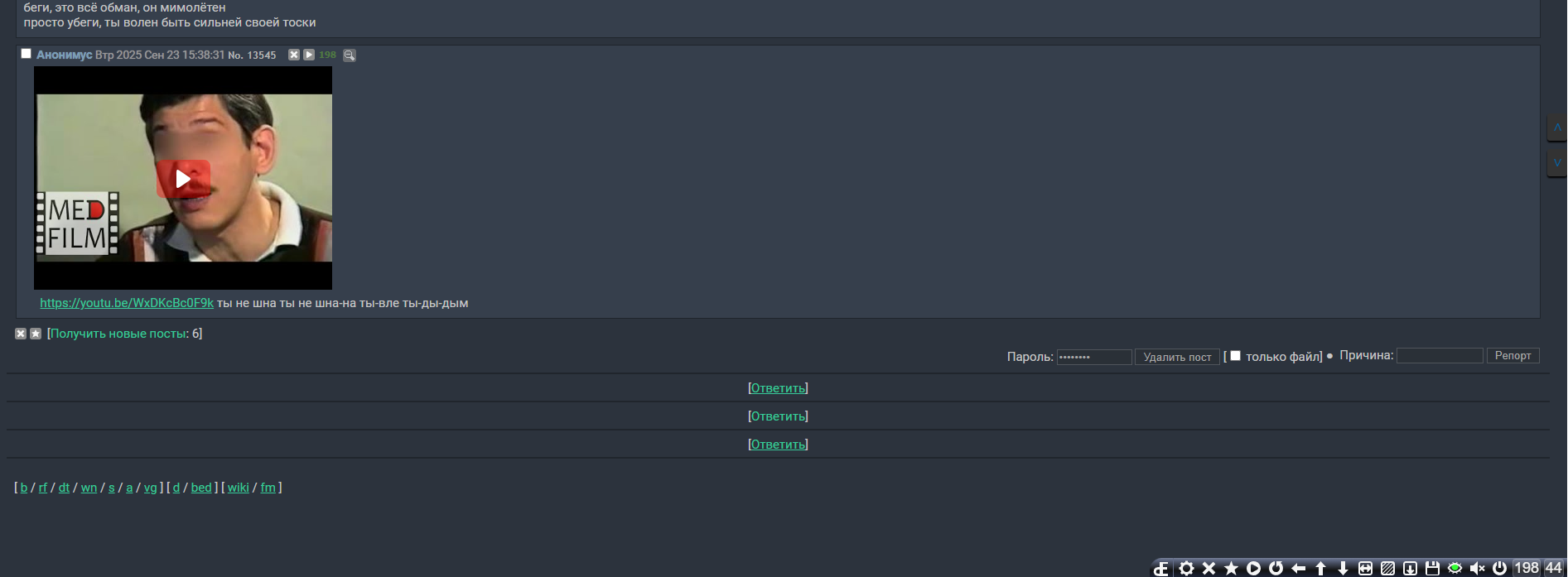1568x577 pixels.
Task: Play the embedded MED FILM video
Action: 183,178
